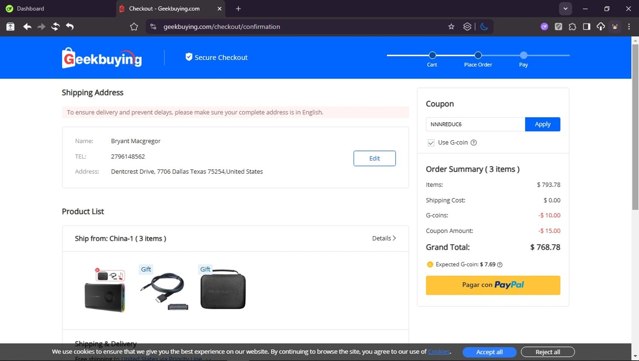
Task: Click the stacked layers icon in address bar
Action: tap(467, 27)
